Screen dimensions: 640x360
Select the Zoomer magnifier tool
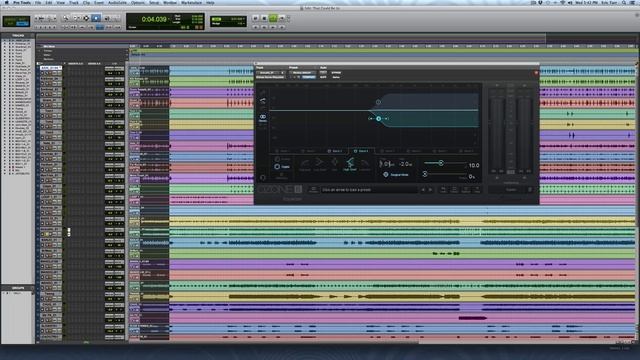pyautogui.click(x=66, y=18)
